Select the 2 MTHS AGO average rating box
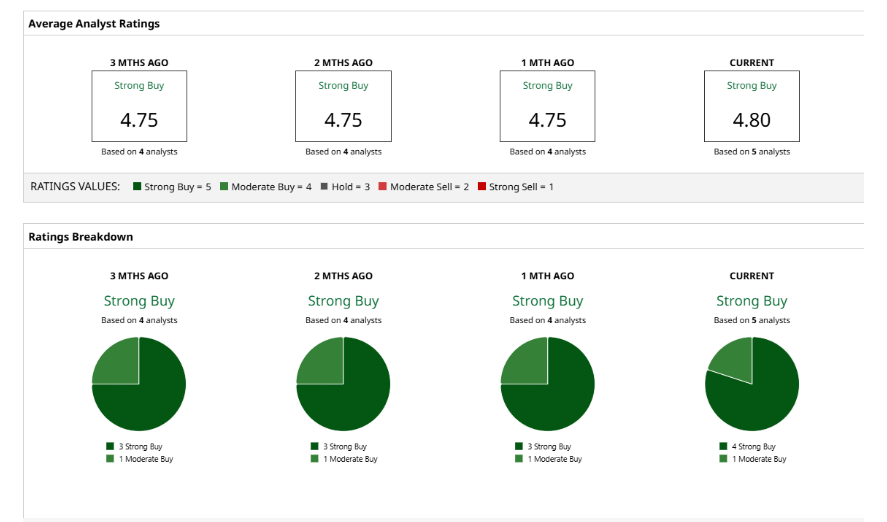Image resolution: width=887 pixels, height=522 pixels. pos(343,106)
